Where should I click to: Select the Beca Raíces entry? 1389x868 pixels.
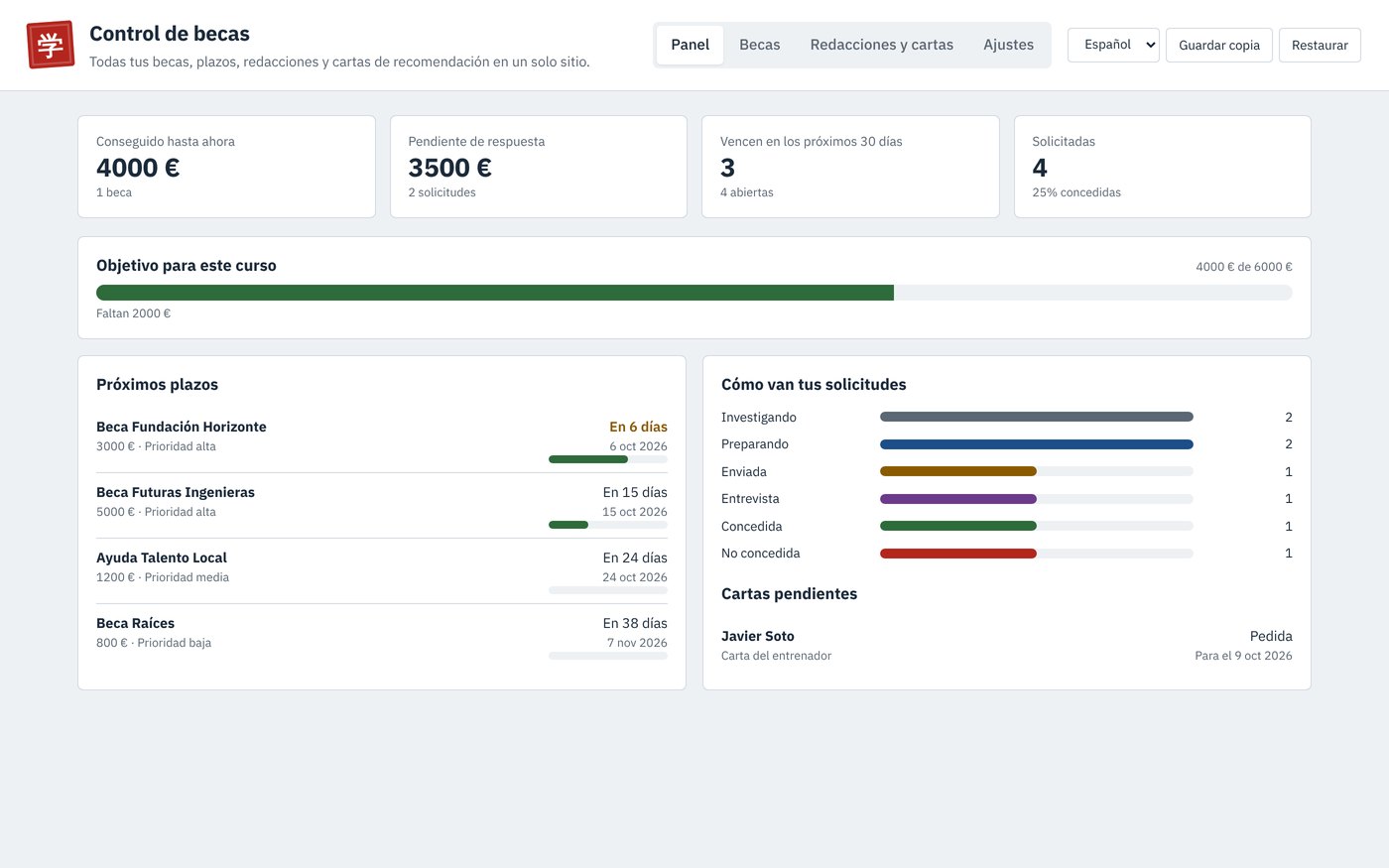382,636
